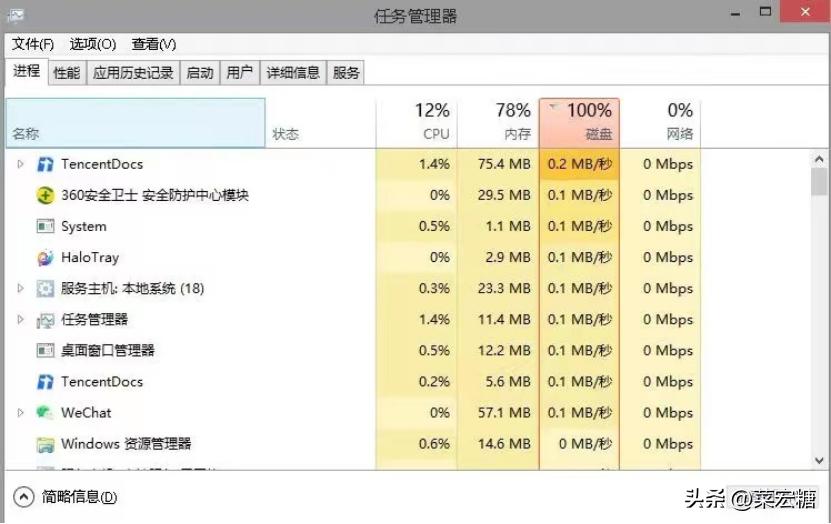Sort by the 磁盘 100% column header

coord(579,122)
